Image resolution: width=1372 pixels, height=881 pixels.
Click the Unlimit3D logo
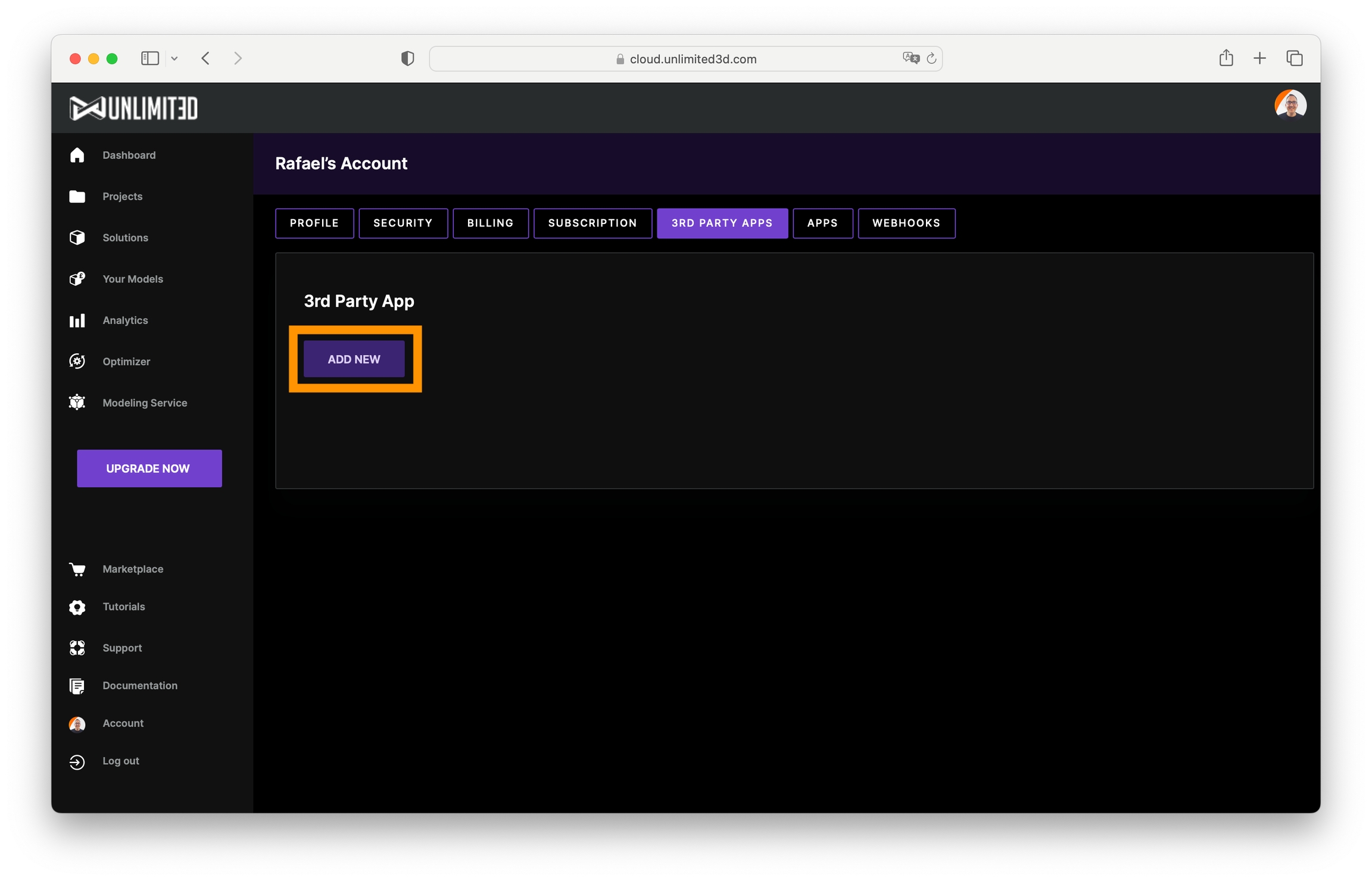(x=134, y=108)
